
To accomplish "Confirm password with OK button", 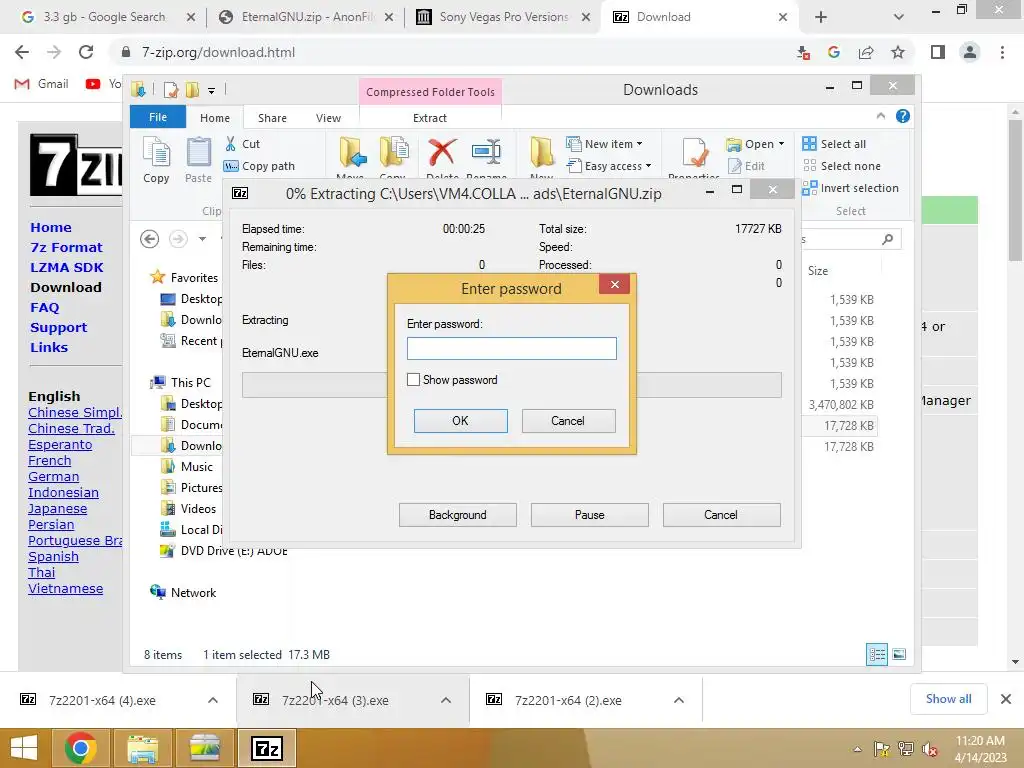I will click(460, 421).
